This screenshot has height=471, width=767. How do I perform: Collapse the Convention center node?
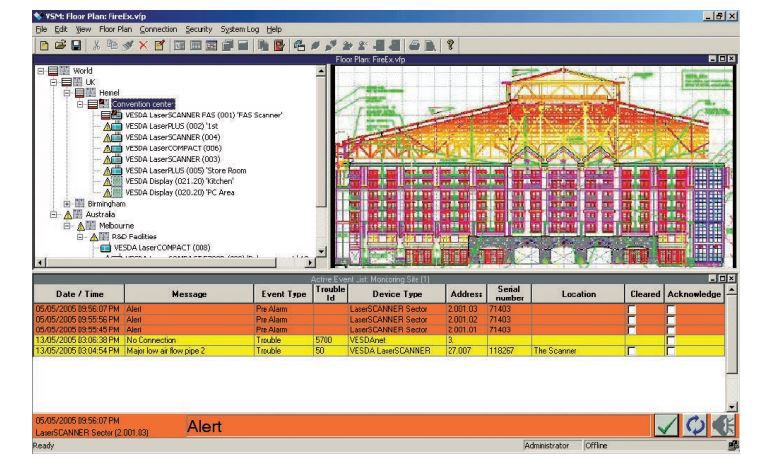(x=80, y=104)
